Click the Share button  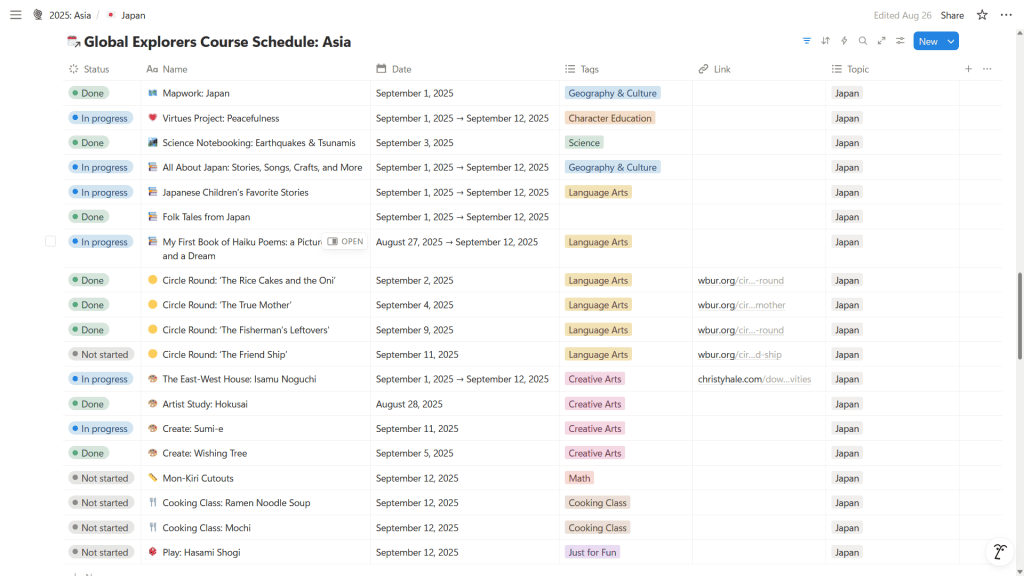[x=952, y=15]
